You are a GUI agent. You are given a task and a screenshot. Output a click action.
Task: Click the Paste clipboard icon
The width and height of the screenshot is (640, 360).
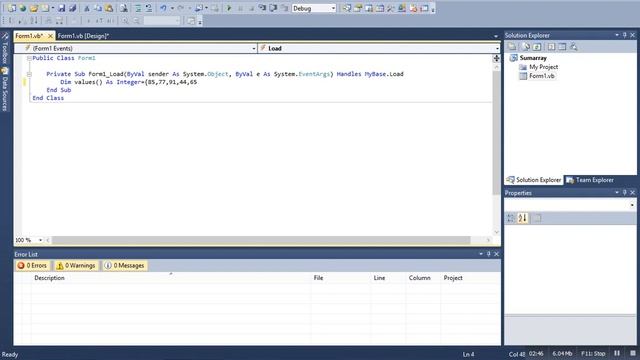point(109,8)
